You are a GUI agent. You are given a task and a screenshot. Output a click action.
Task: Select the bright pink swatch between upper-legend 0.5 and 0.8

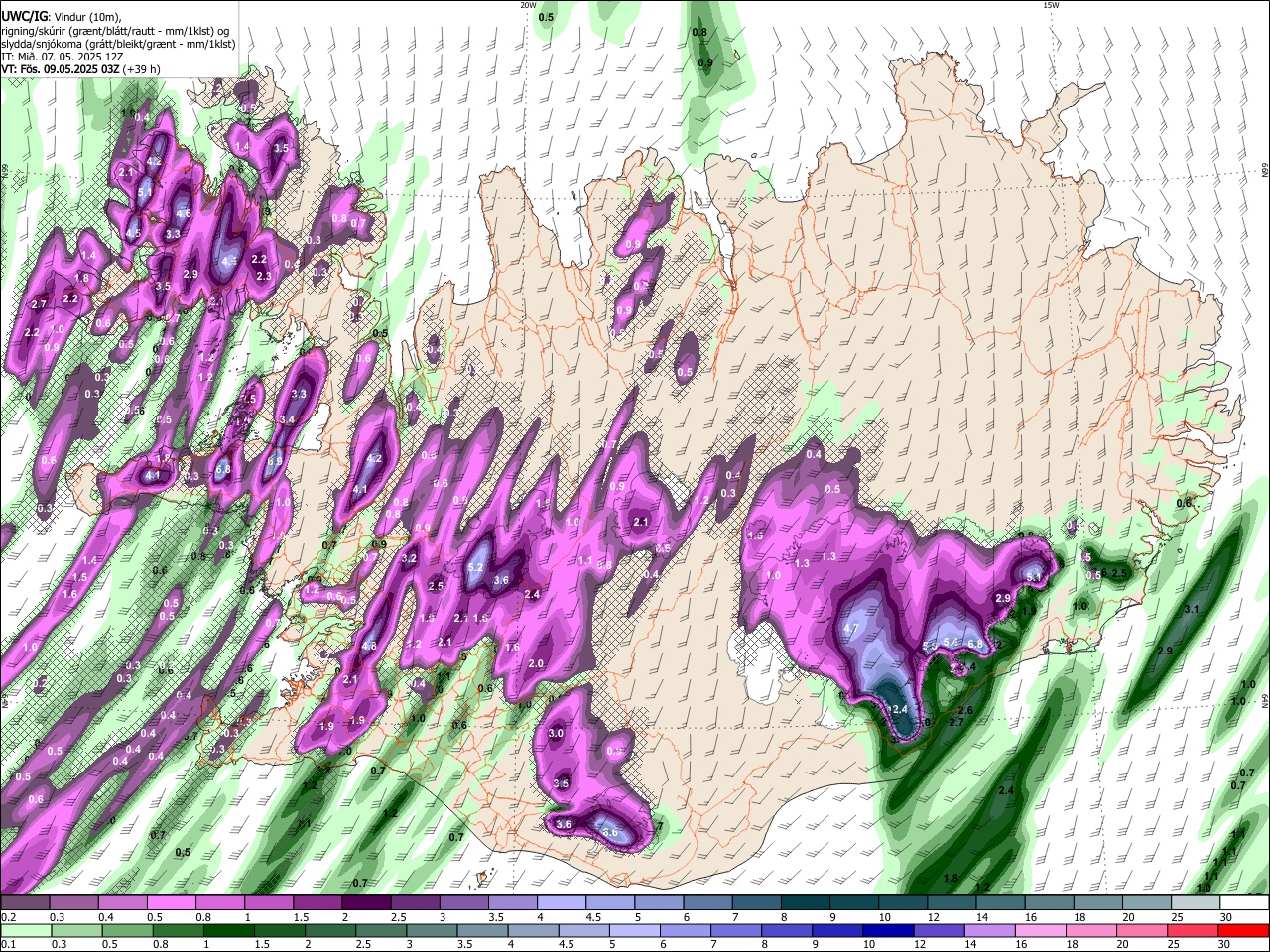click(x=170, y=903)
